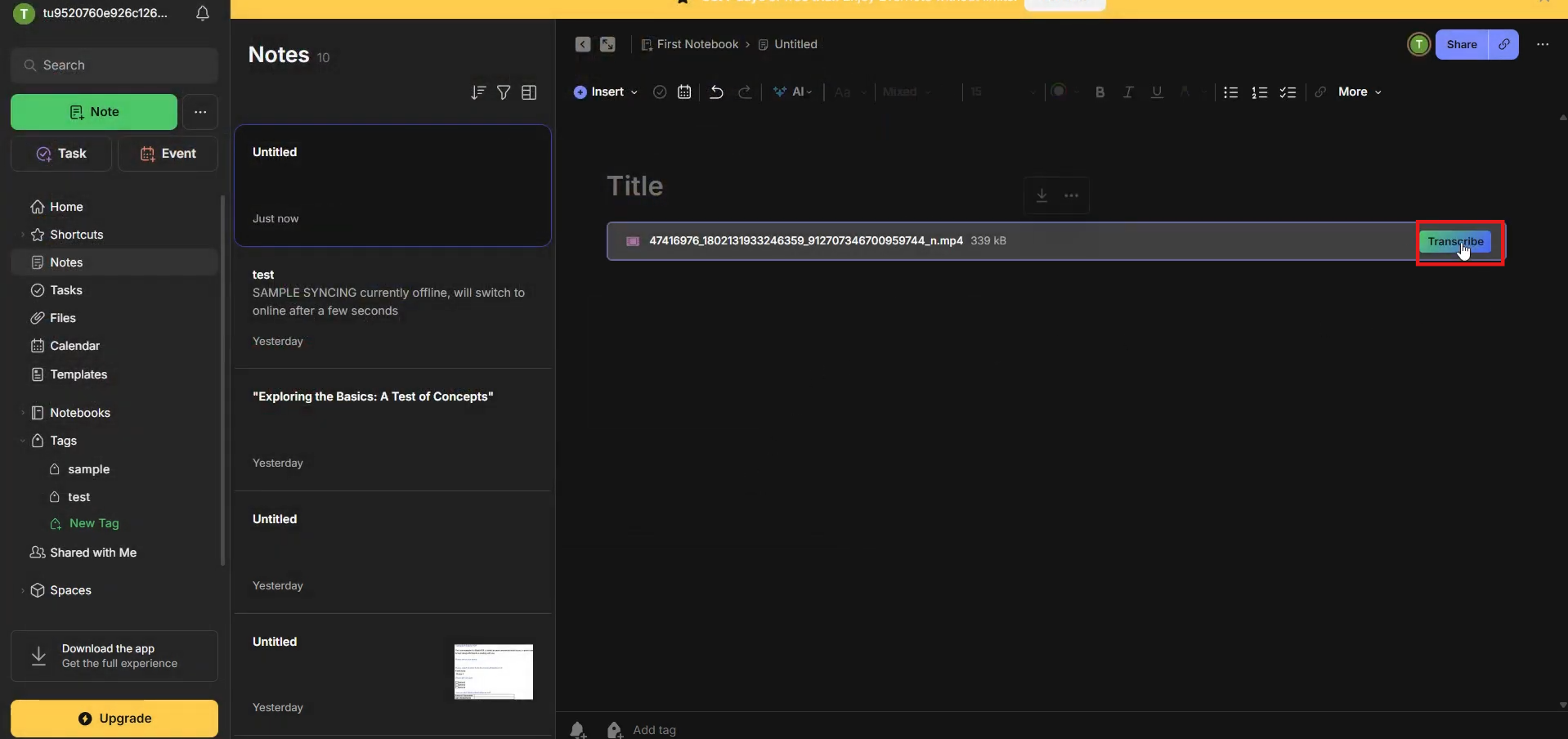Screen dimensions: 1568x739
Task: Open the Untitled note thumbnail image
Action: click(494, 672)
